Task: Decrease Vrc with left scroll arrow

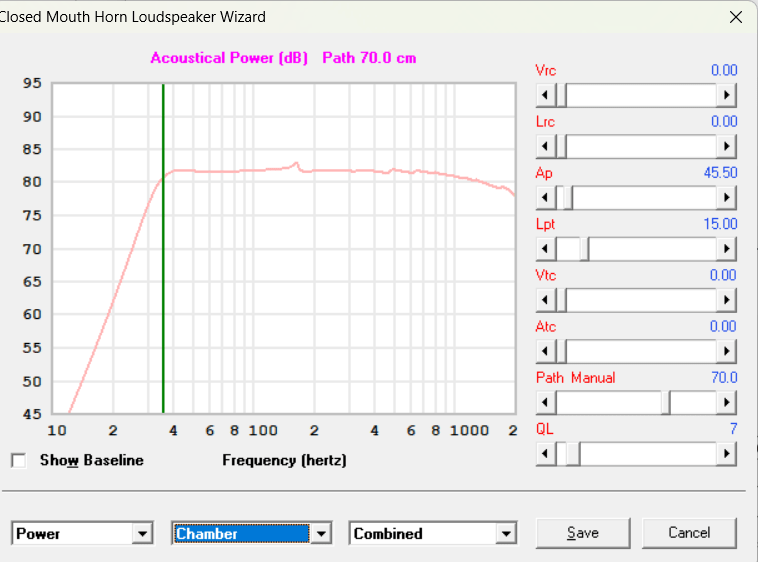Action: [546, 95]
